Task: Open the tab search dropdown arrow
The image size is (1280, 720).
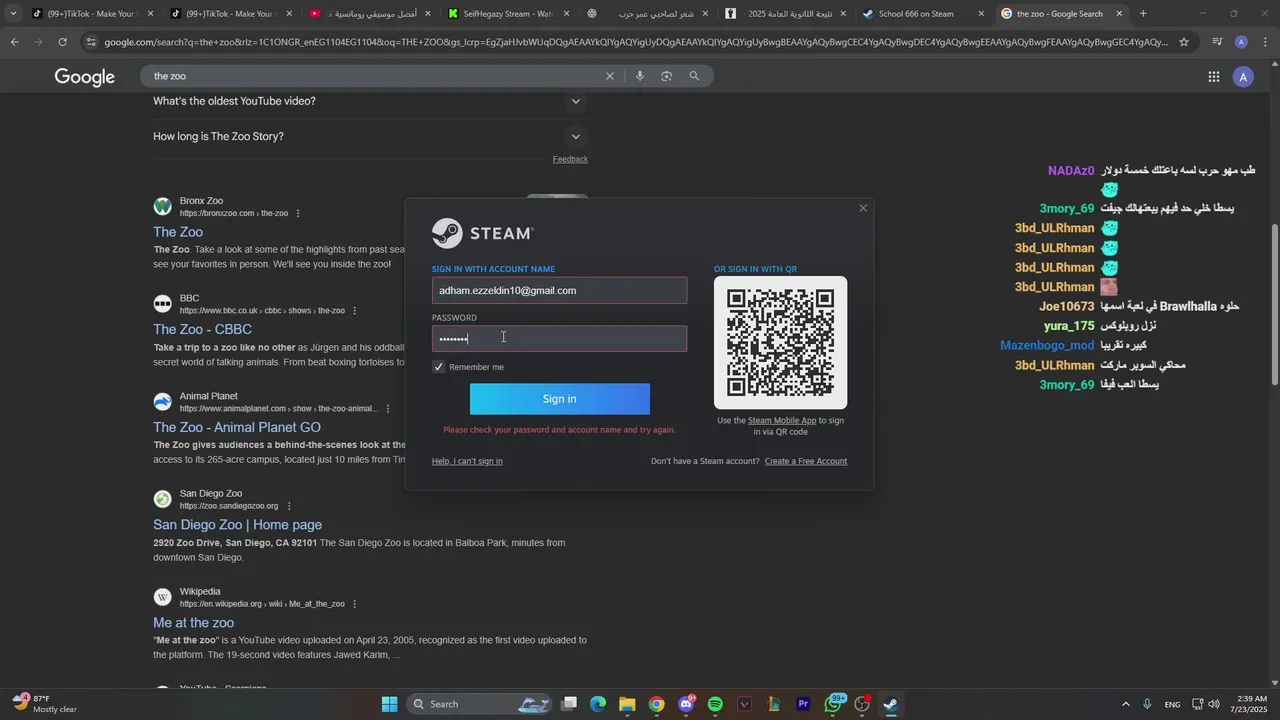Action: pos(12,14)
